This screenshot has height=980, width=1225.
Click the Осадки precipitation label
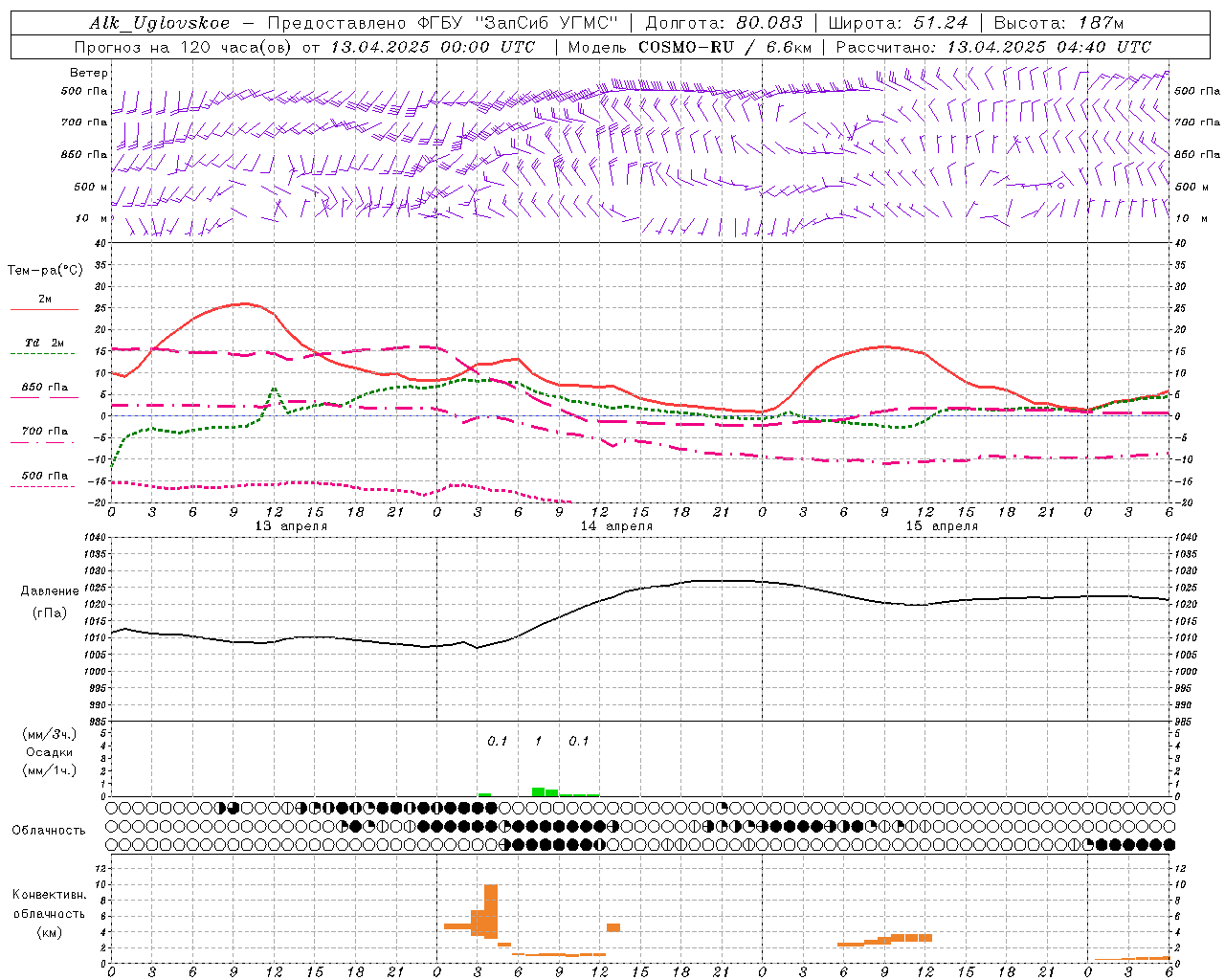49,752
